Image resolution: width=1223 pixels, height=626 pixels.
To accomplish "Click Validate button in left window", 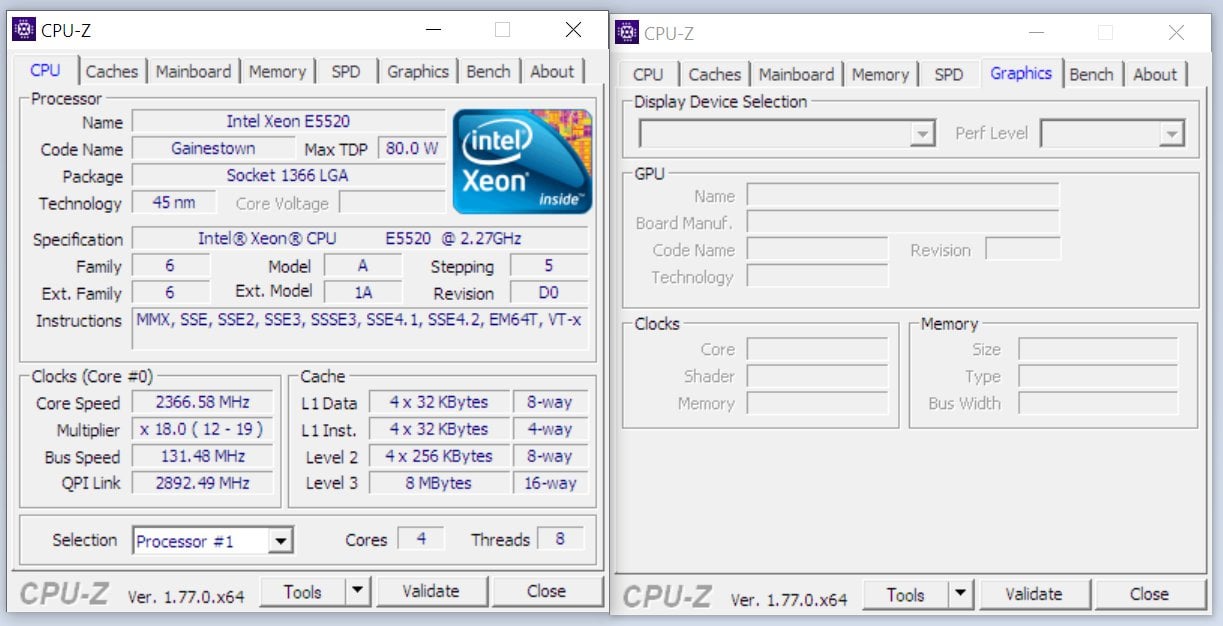I will click(x=431, y=592).
